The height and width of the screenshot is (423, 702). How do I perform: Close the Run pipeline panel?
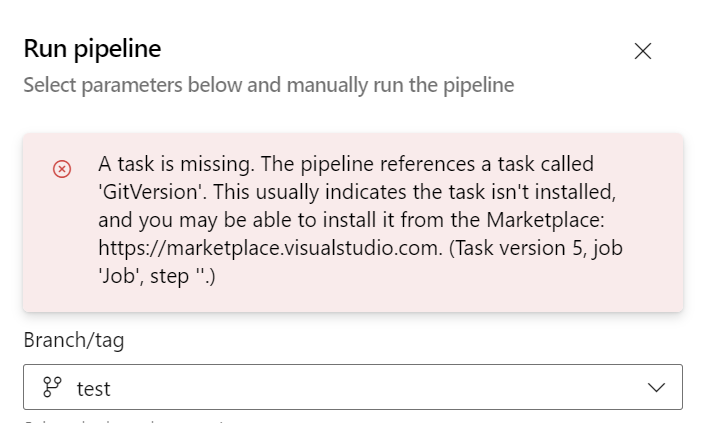(643, 51)
